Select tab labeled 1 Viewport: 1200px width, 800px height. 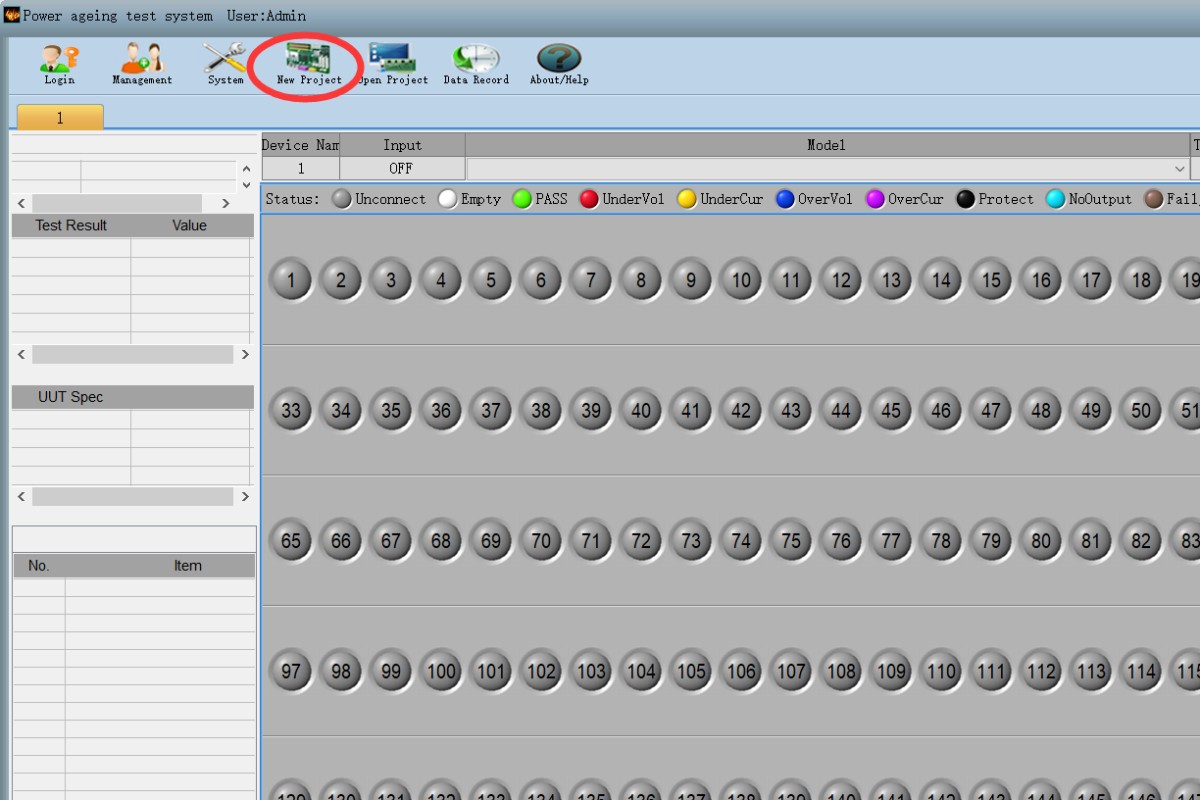[x=60, y=118]
